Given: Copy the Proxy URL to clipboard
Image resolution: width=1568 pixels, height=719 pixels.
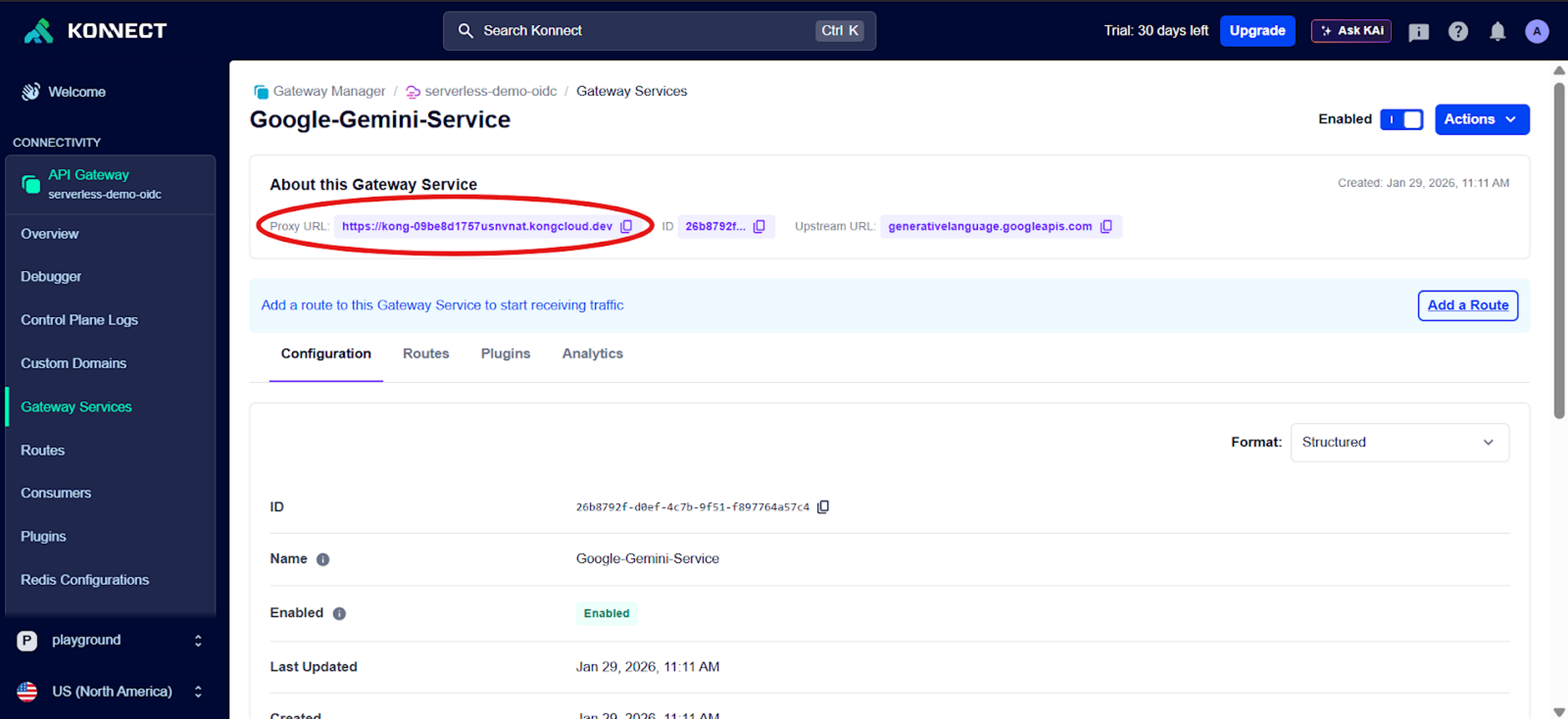Looking at the screenshot, I should (626, 226).
